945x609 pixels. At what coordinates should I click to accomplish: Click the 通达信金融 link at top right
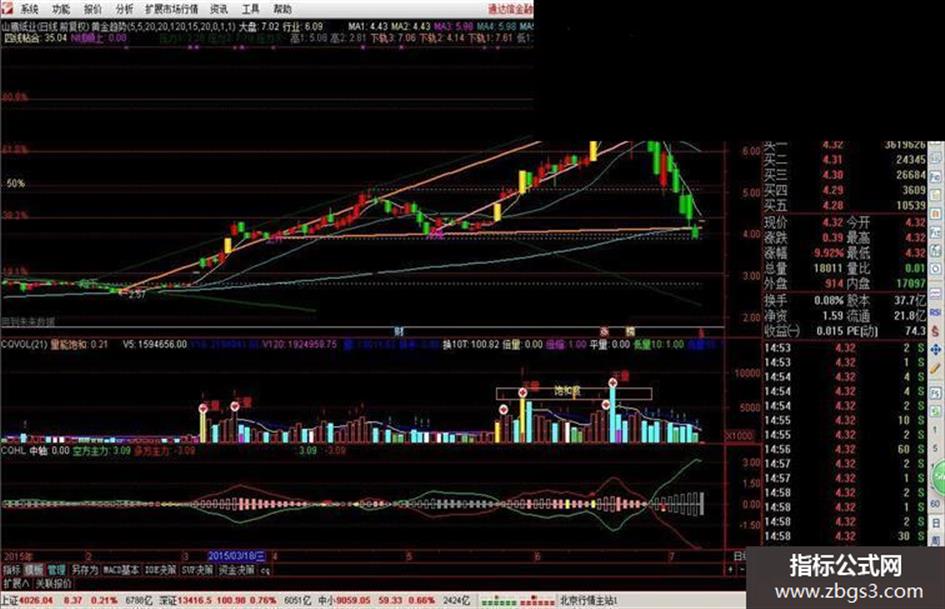click(x=510, y=9)
